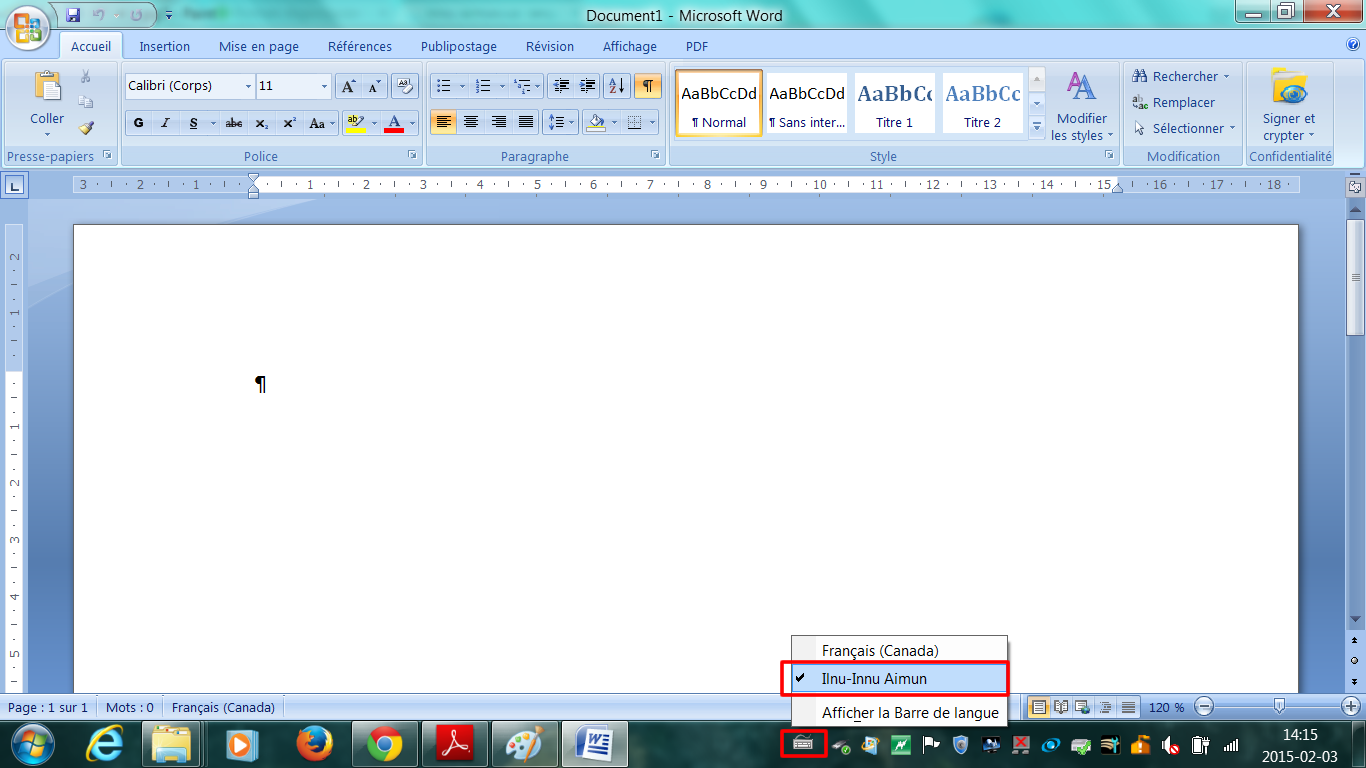Apply the Titre 1 style thumbnail
This screenshot has width=1366, height=768.
pyautogui.click(x=895, y=103)
